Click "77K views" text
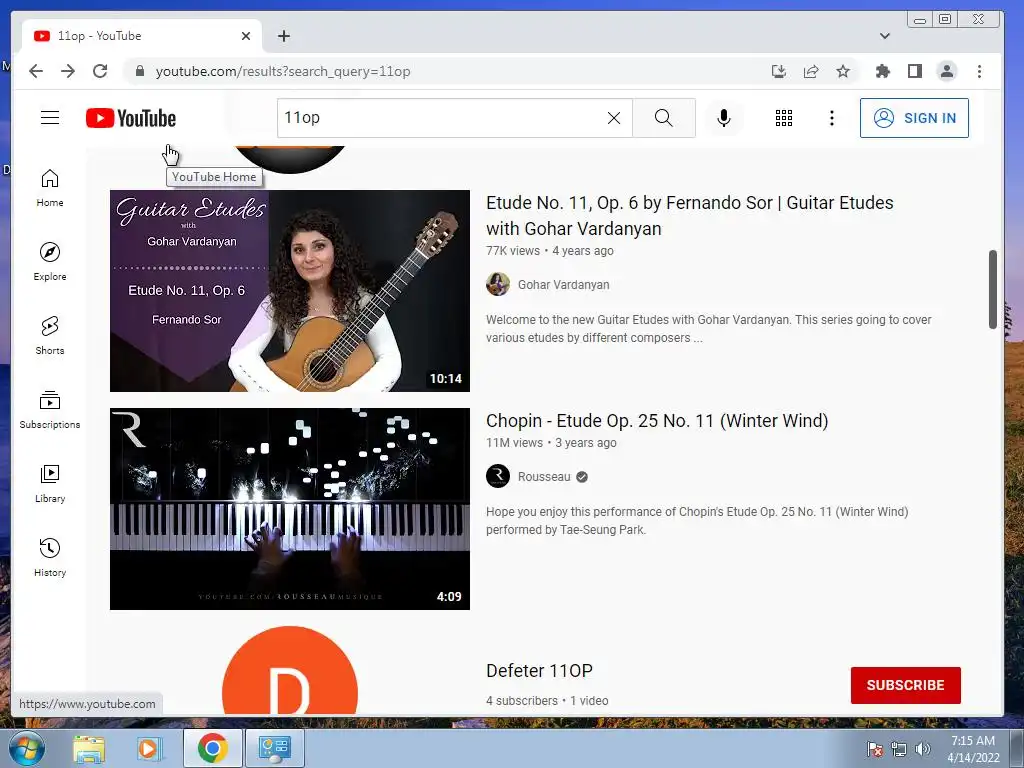Screen dimensions: 1024x768 [513, 251]
